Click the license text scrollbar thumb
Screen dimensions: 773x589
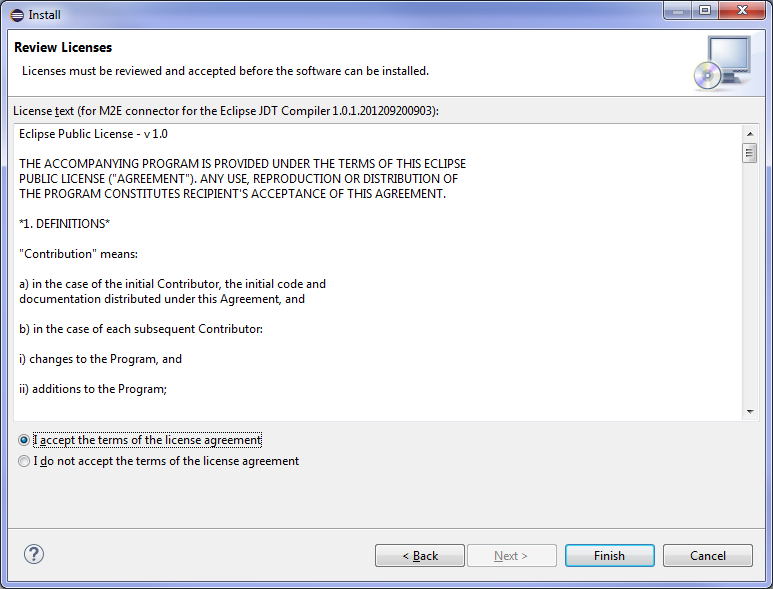[749, 153]
